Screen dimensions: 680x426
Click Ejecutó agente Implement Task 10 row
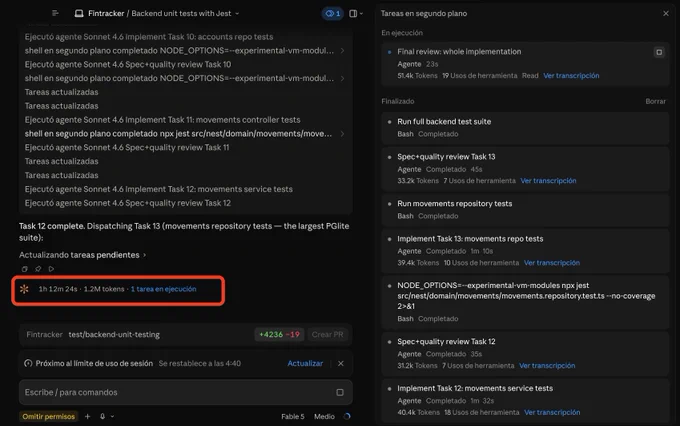(x=149, y=37)
